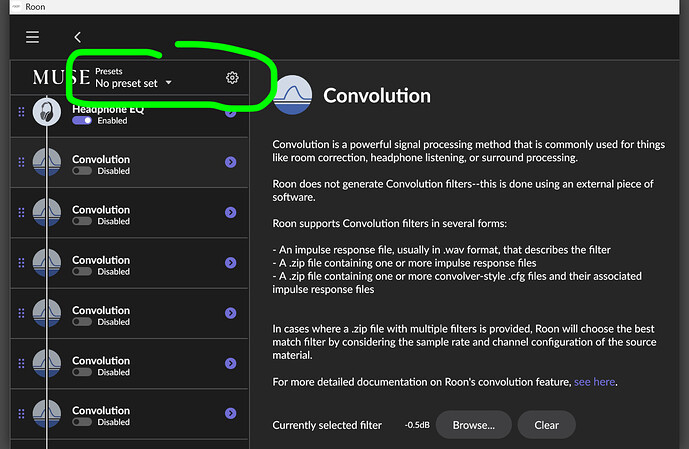Click the "-0.5dB" gain value
This screenshot has width=689, height=449.
(417, 425)
